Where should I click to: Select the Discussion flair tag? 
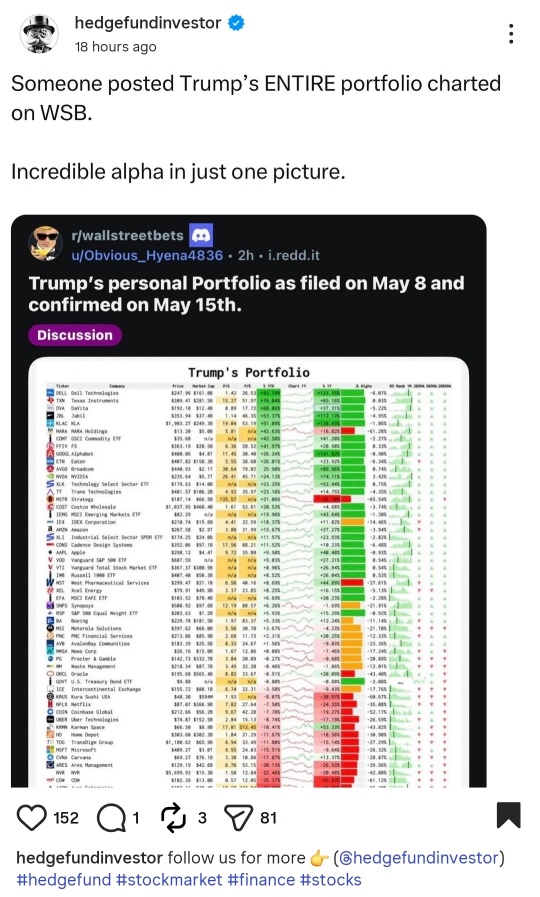[x=75, y=335]
